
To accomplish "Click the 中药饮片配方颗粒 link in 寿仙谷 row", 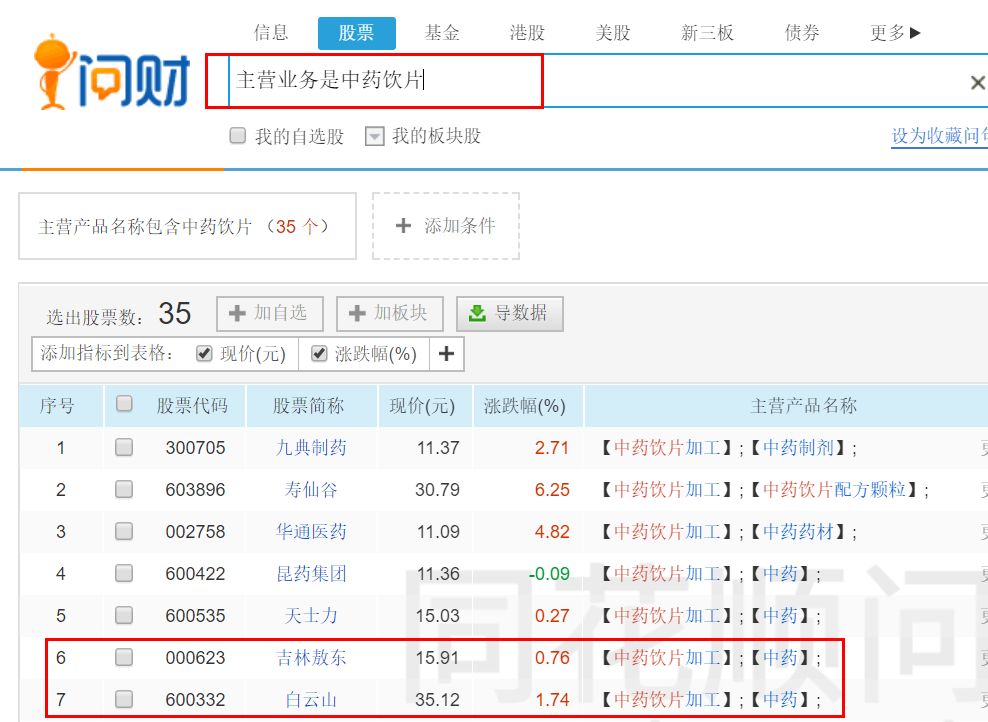I will [x=834, y=490].
